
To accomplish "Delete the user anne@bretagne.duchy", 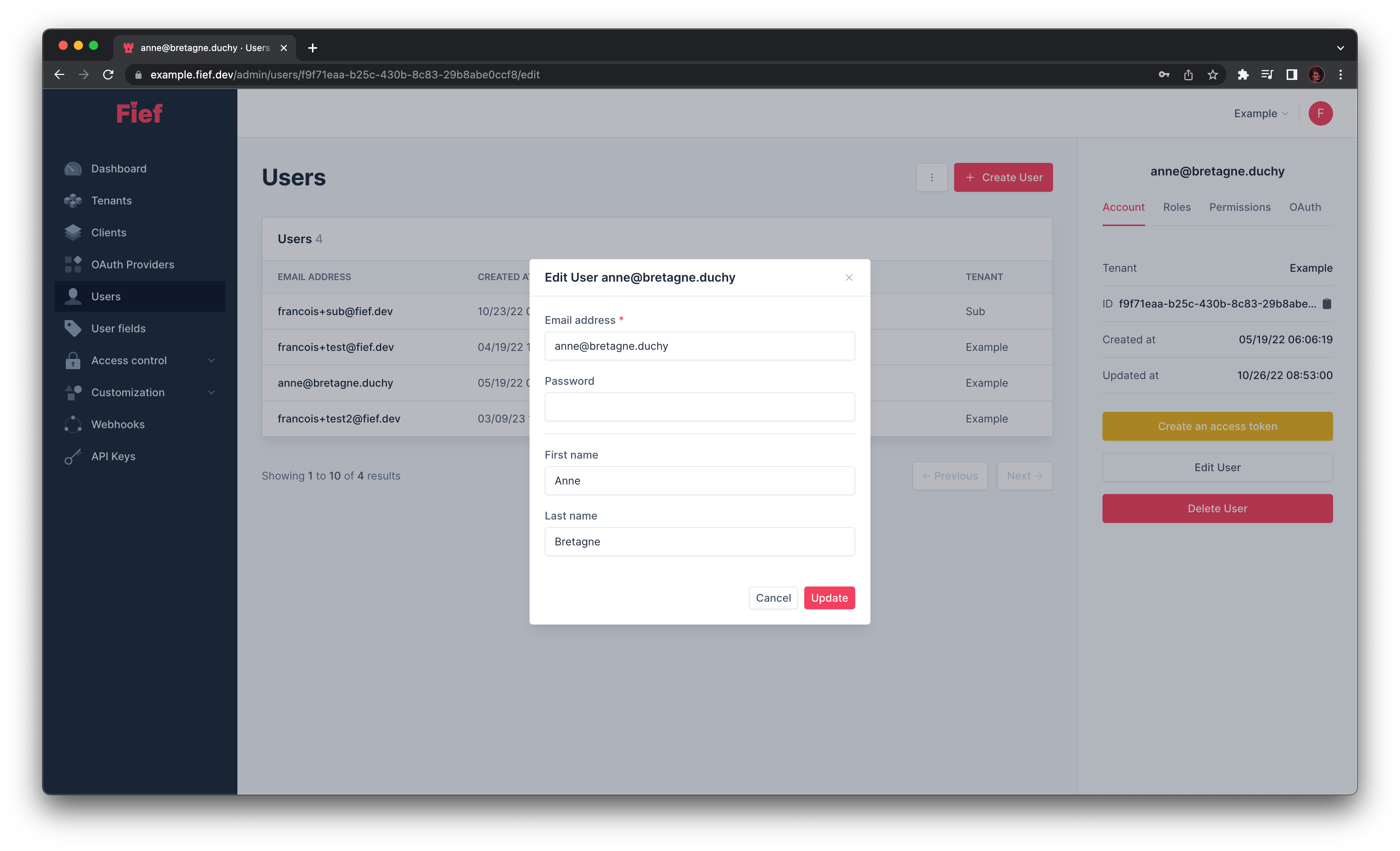I will coord(1217,508).
